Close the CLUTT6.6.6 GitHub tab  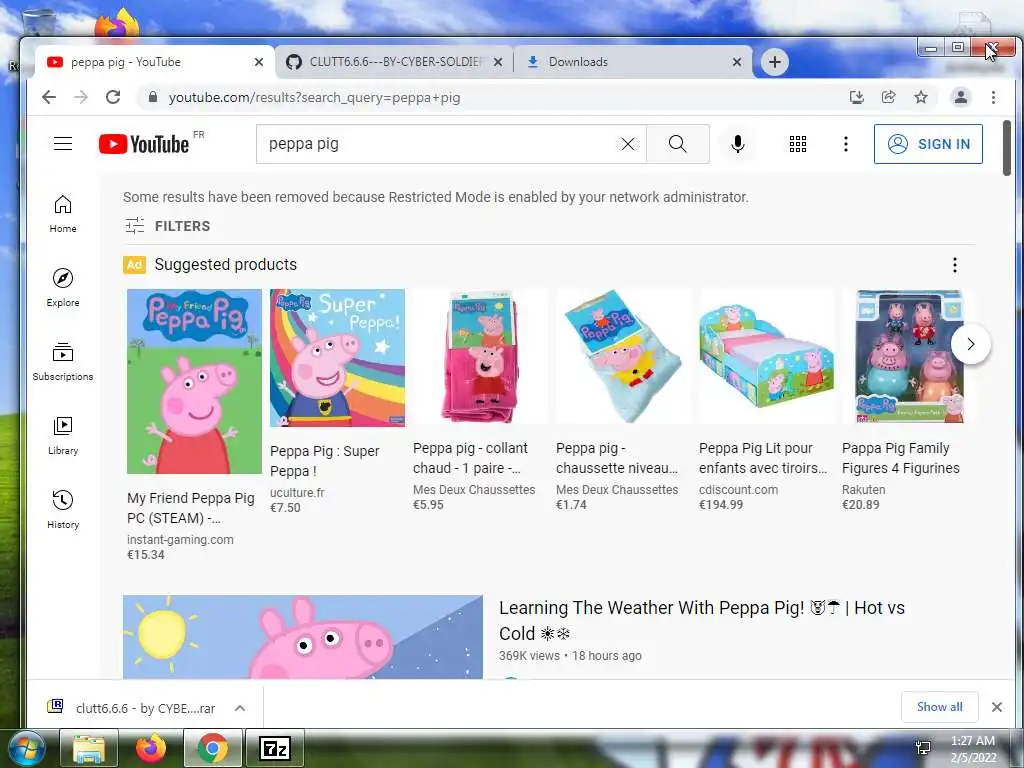click(x=498, y=62)
